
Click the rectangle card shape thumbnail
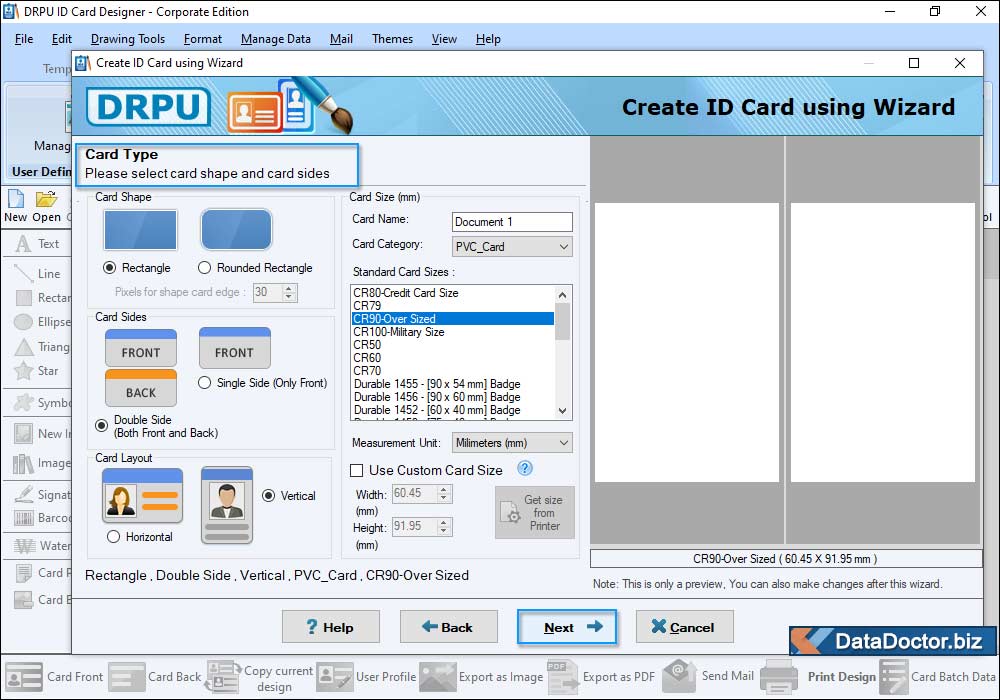tap(140, 230)
